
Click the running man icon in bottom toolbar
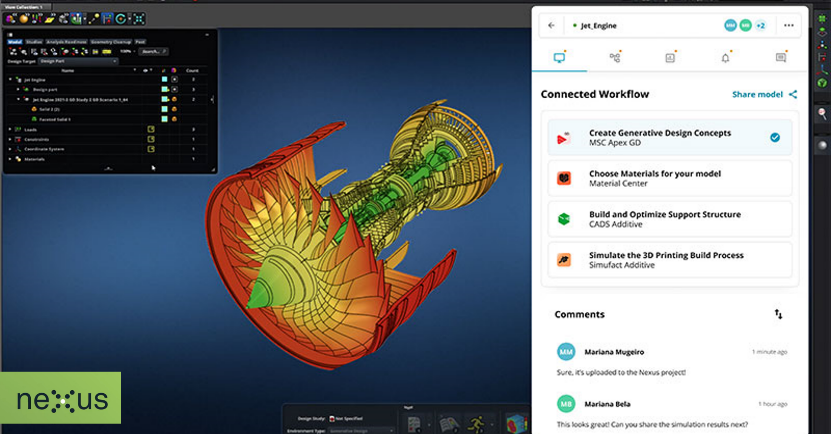[x=476, y=425]
